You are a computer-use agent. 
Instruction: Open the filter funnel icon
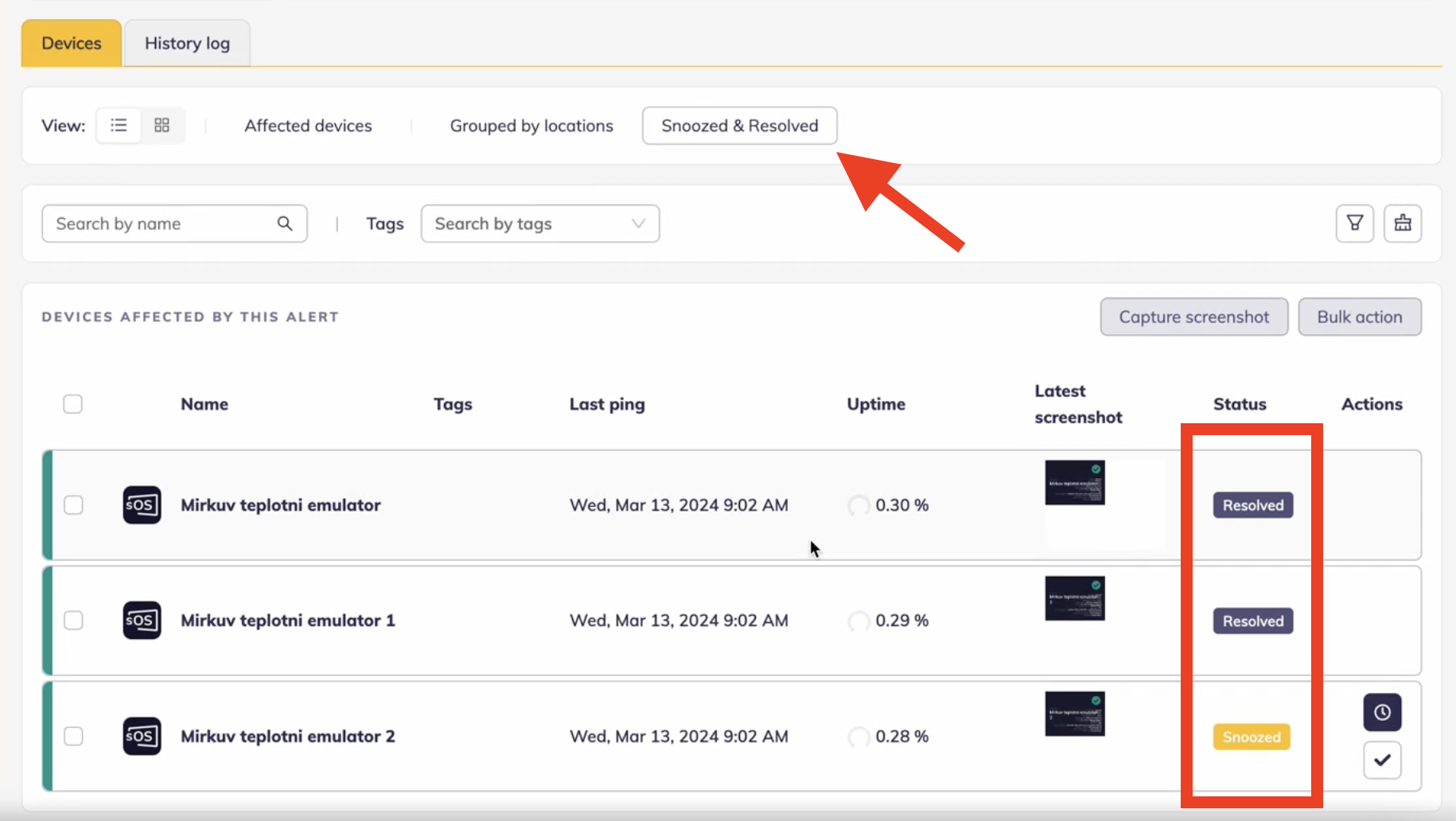click(1354, 224)
